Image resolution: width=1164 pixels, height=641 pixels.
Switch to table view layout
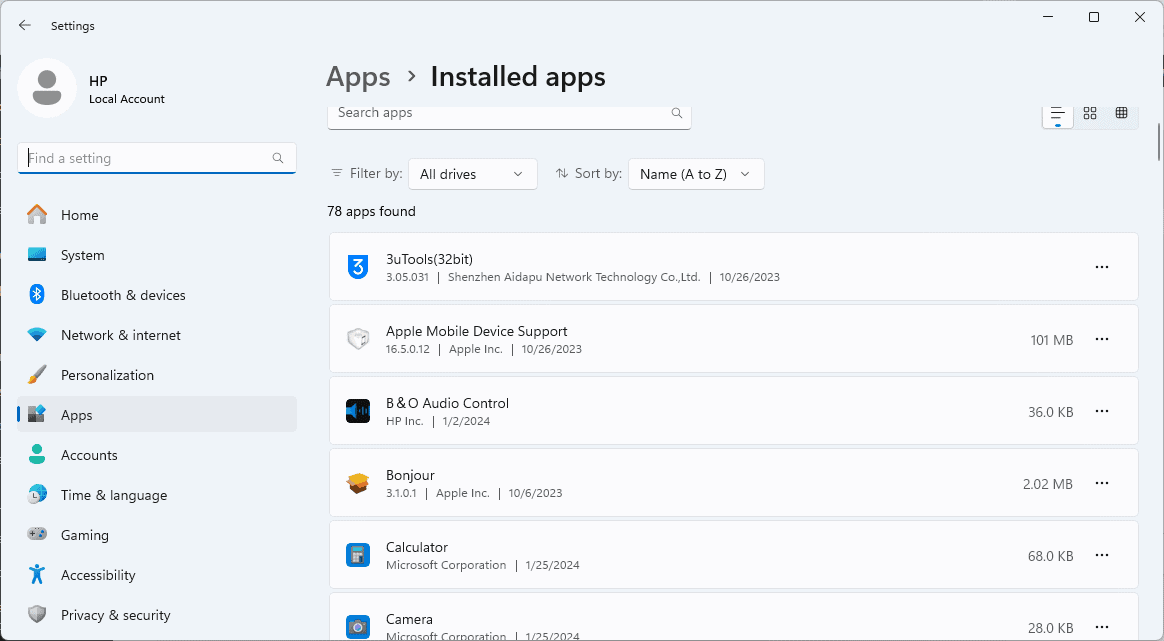[1122, 113]
